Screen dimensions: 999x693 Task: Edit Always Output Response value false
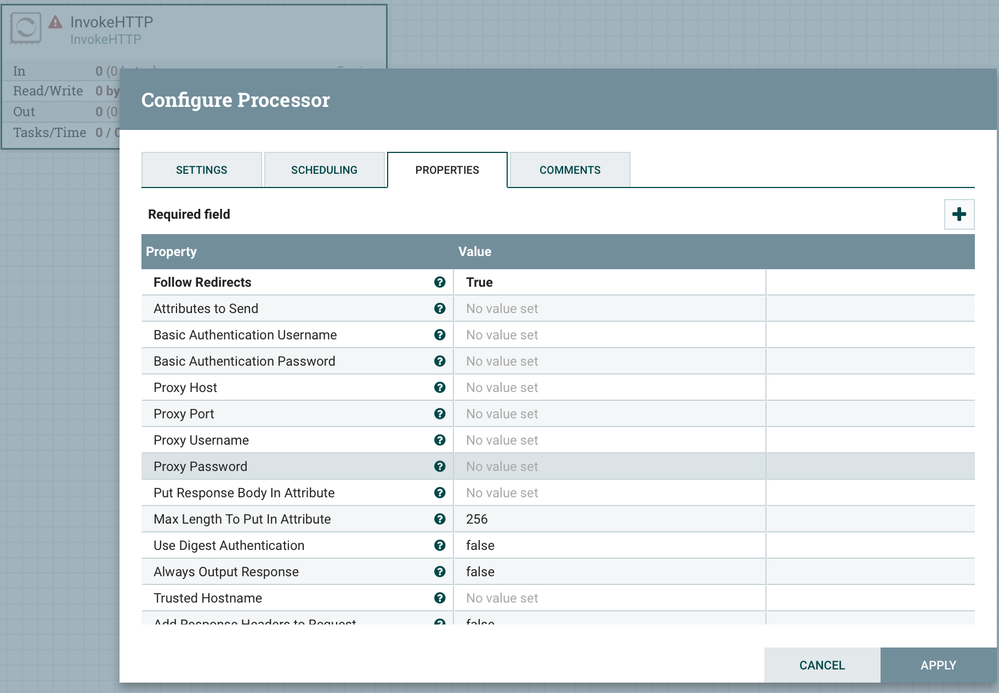click(610, 572)
